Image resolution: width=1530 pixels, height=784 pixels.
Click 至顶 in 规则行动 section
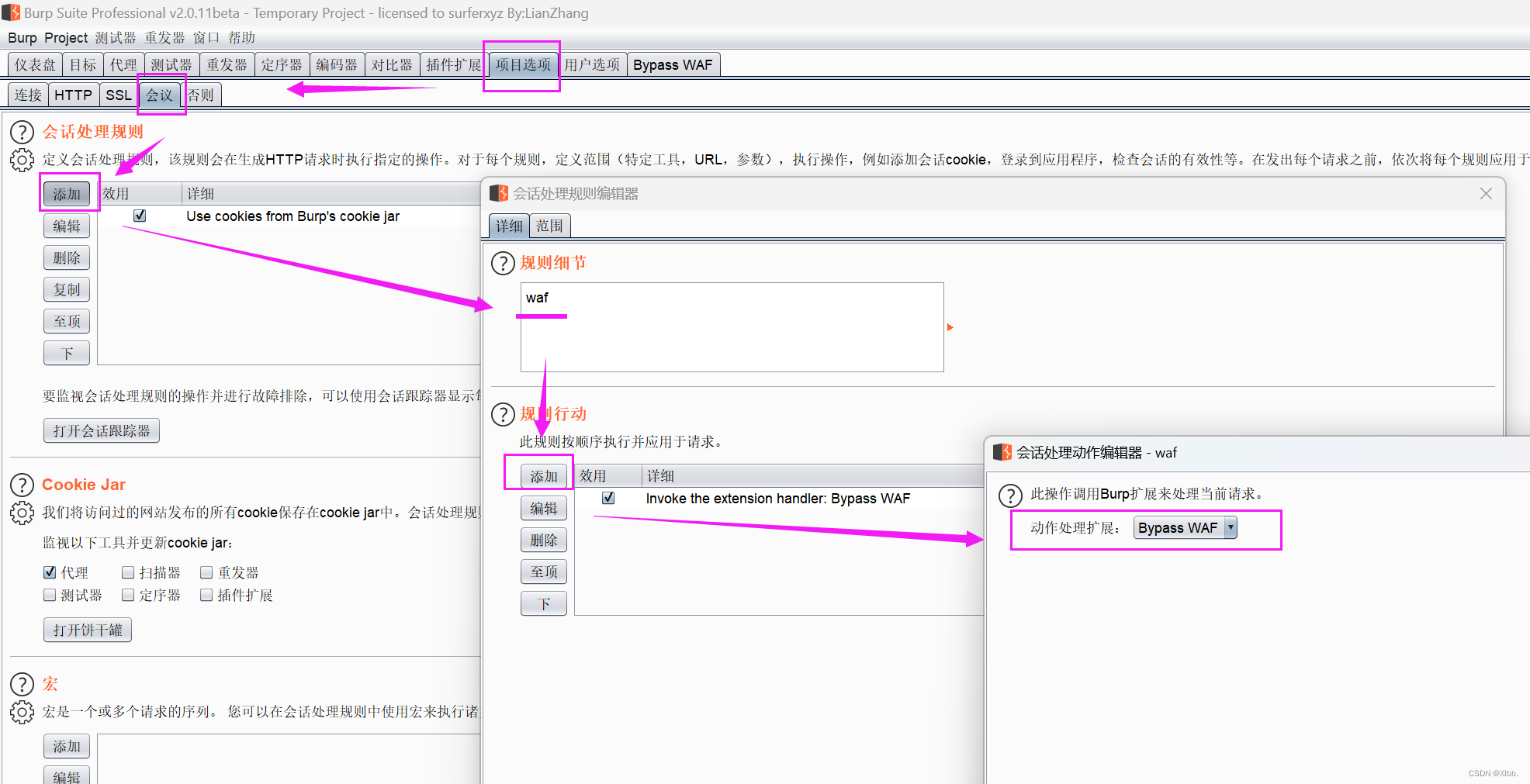(544, 572)
